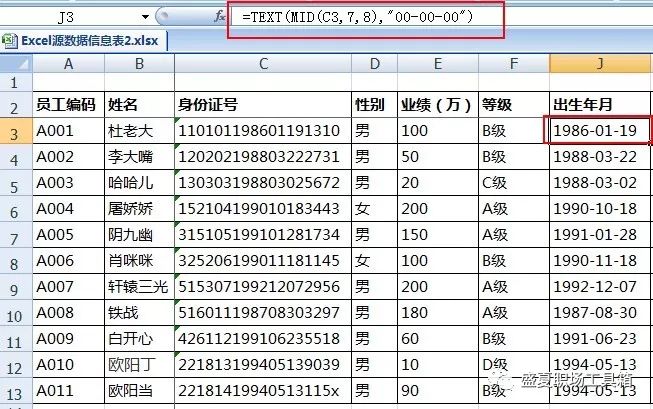This screenshot has height=409, width=653.
Task: Select performance cell 90
Action: (x=438, y=391)
